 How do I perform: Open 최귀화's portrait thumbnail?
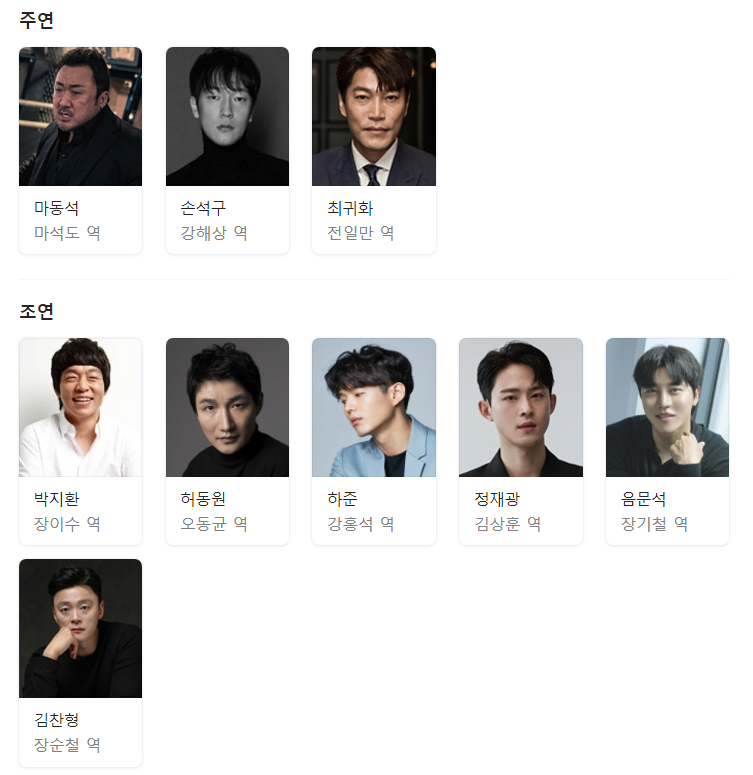(374, 117)
